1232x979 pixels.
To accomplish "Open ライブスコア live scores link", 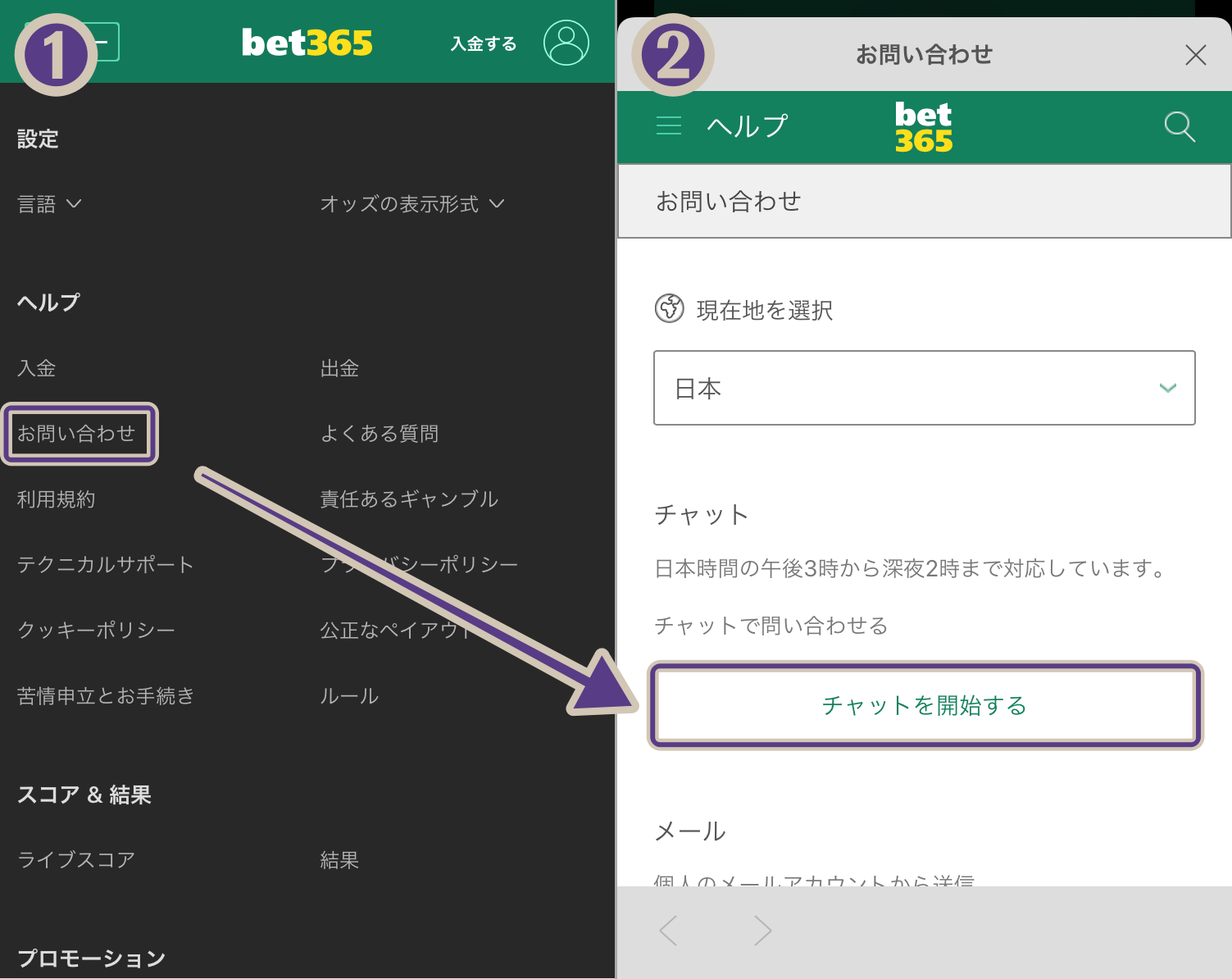I will tap(76, 859).
